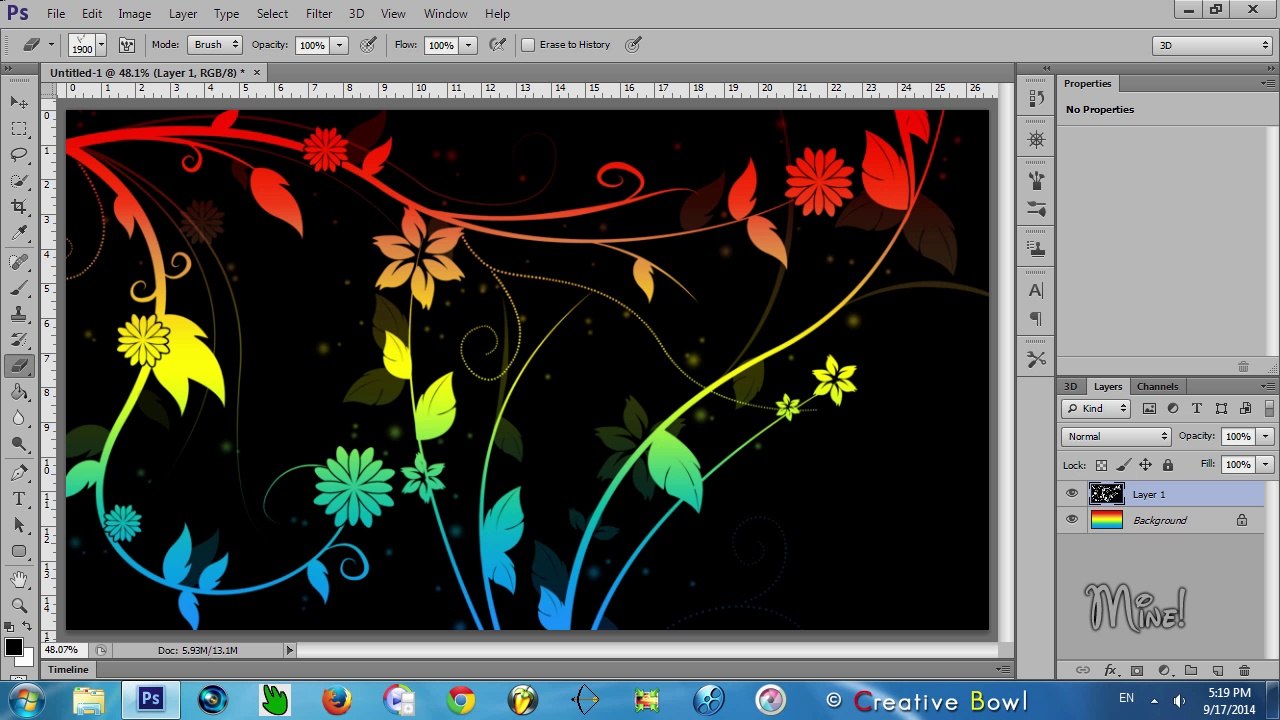1280x720 pixels.
Task: Toggle type layer filter
Action: (x=1197, y=408)
